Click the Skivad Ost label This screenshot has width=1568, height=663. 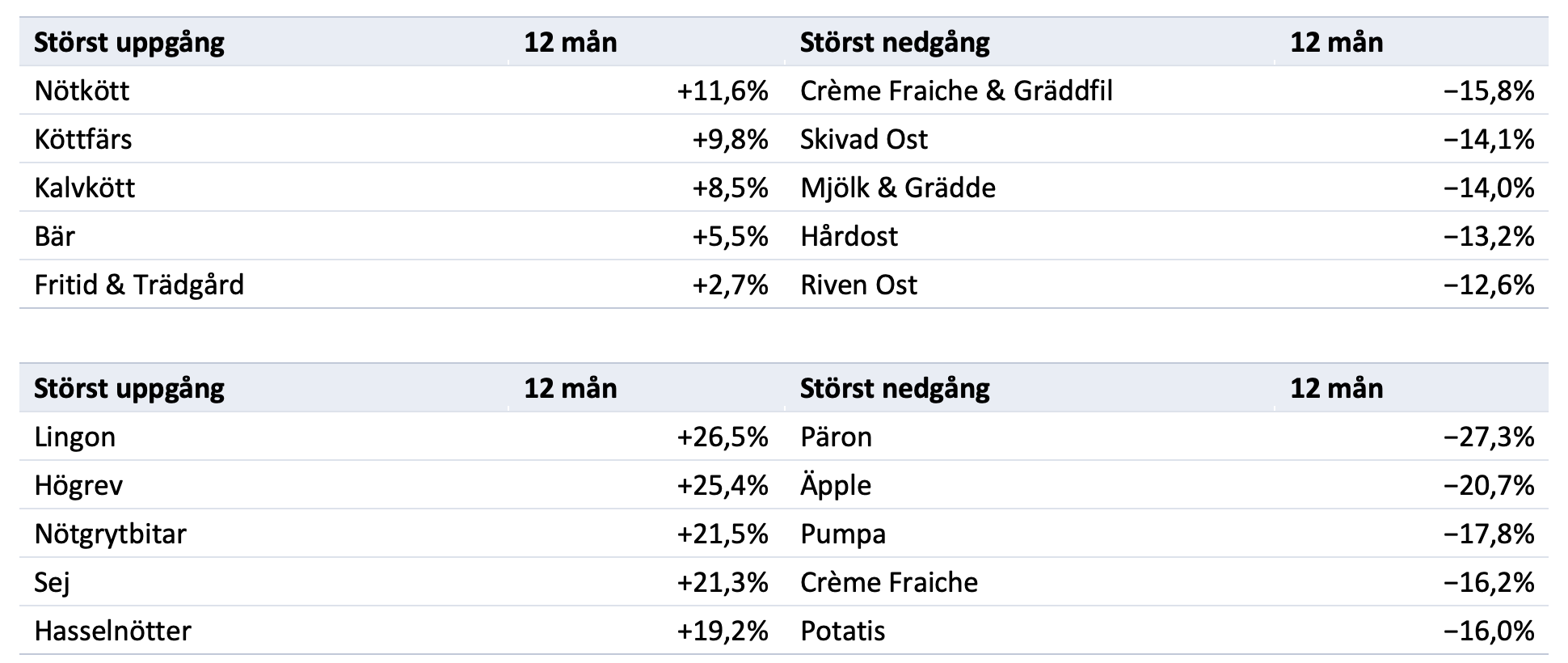coord(864,139)
